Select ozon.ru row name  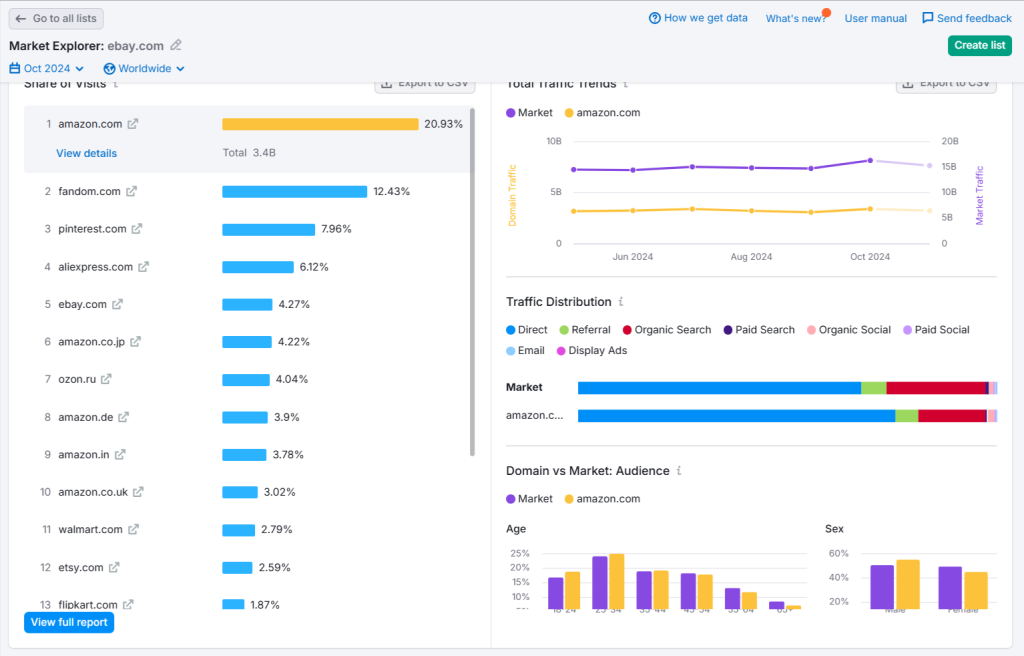(x=77, y=379)
